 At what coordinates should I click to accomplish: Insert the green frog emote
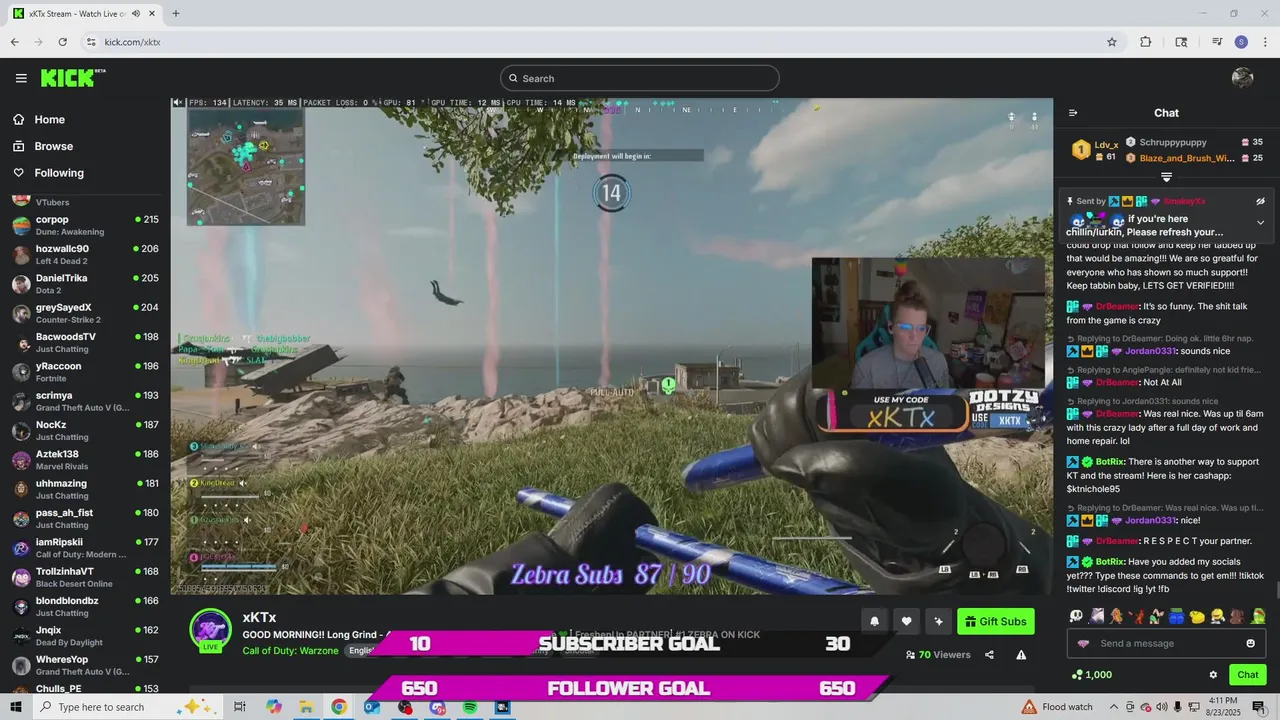(x=1258, y=616)
